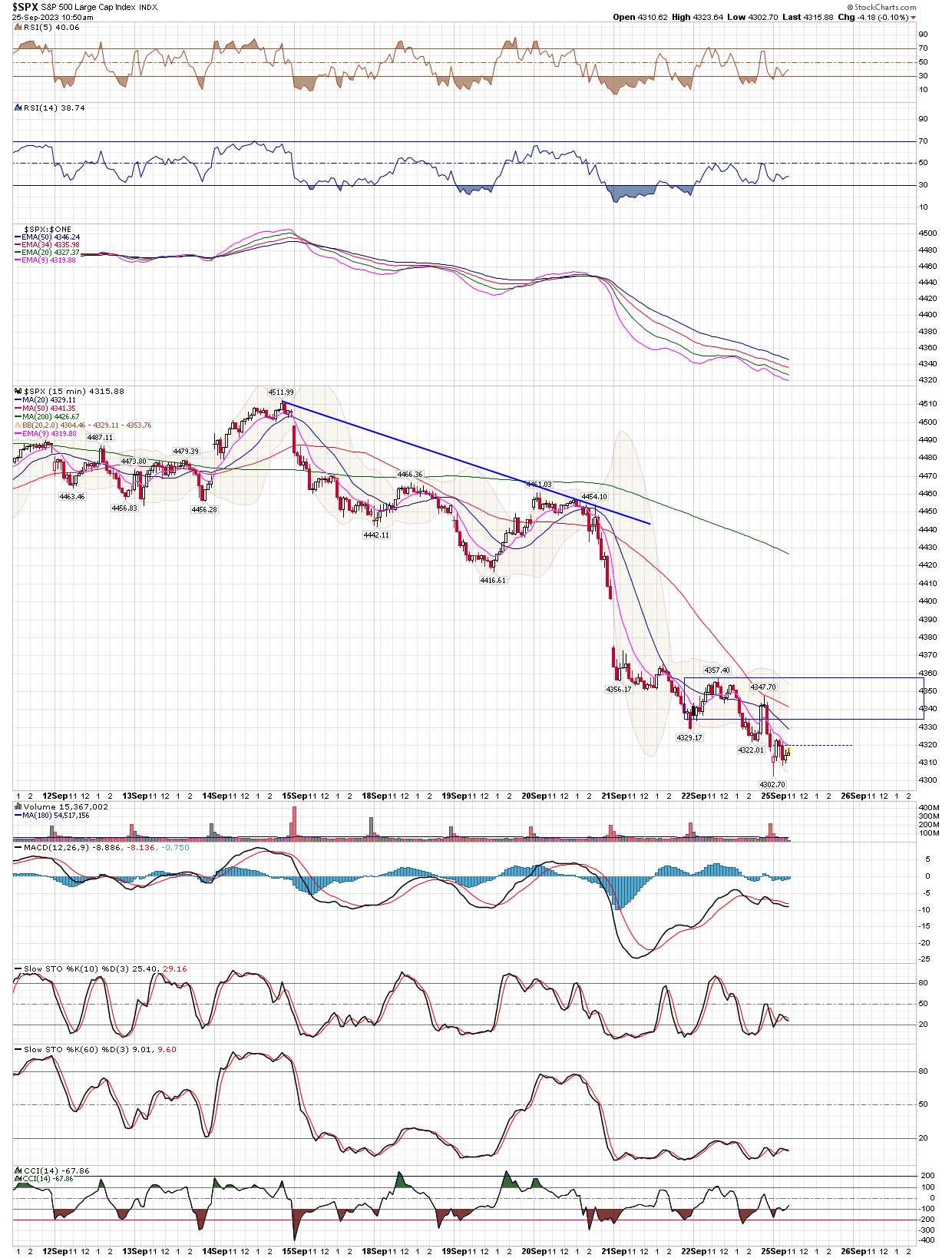This screenshot has height=1258, width=952.
Task: Click the Last 4315.88 header value
Action: coord(808,17)
